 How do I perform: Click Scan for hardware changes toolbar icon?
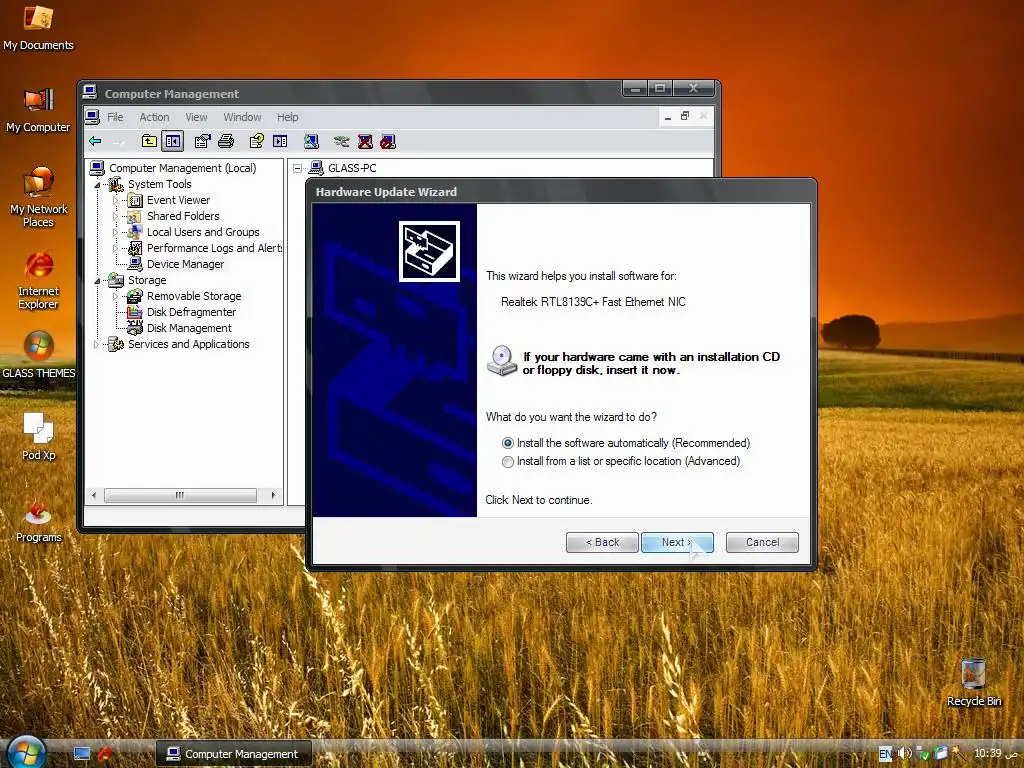coord(311,141)
